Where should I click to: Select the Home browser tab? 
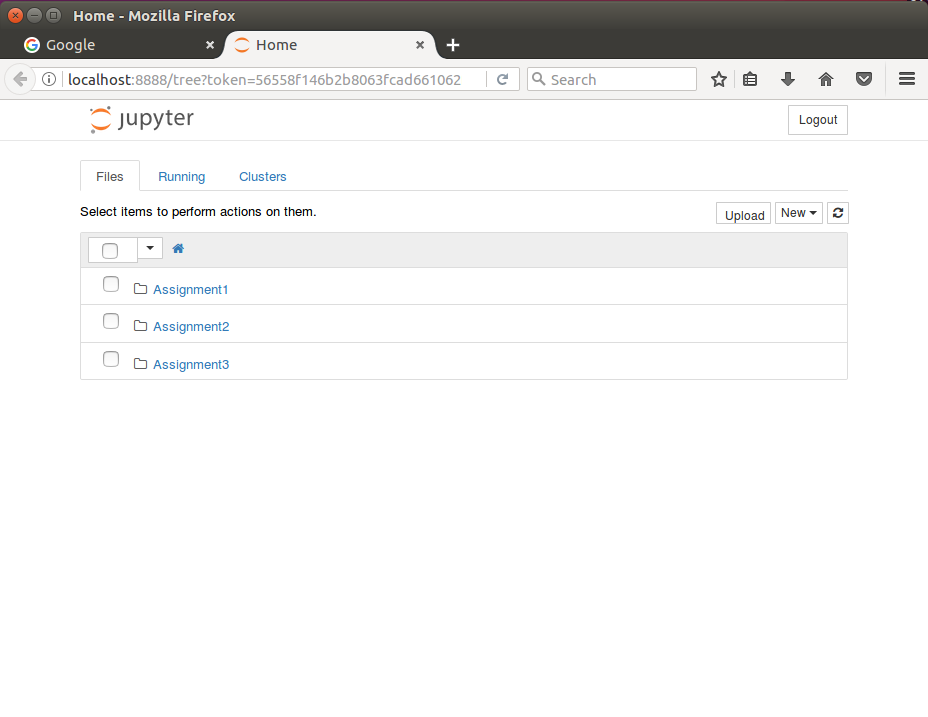[328, 45]
